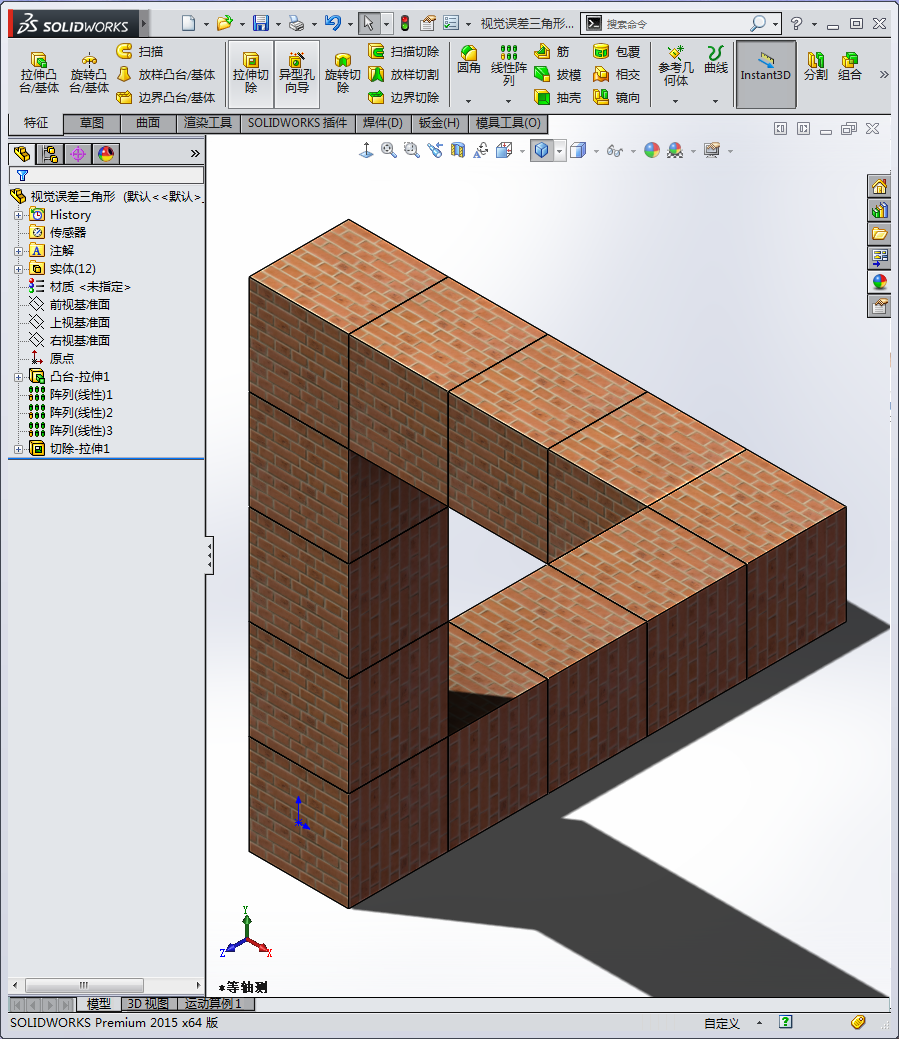This screenshot has height=1039, width=899.
Task: Toggle the shaded display style cube button
Action: [541, 150]
